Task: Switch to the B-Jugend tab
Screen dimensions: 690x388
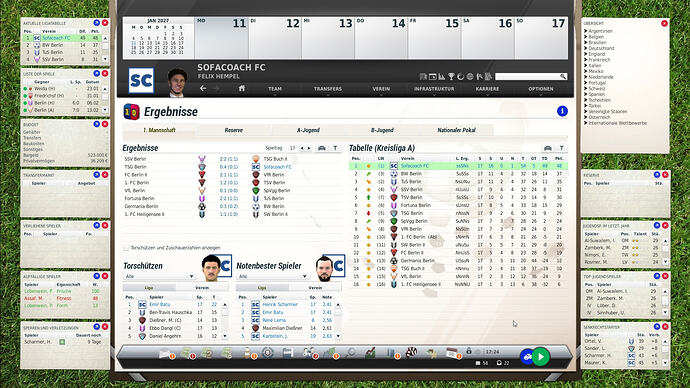Action: [382, 130]
